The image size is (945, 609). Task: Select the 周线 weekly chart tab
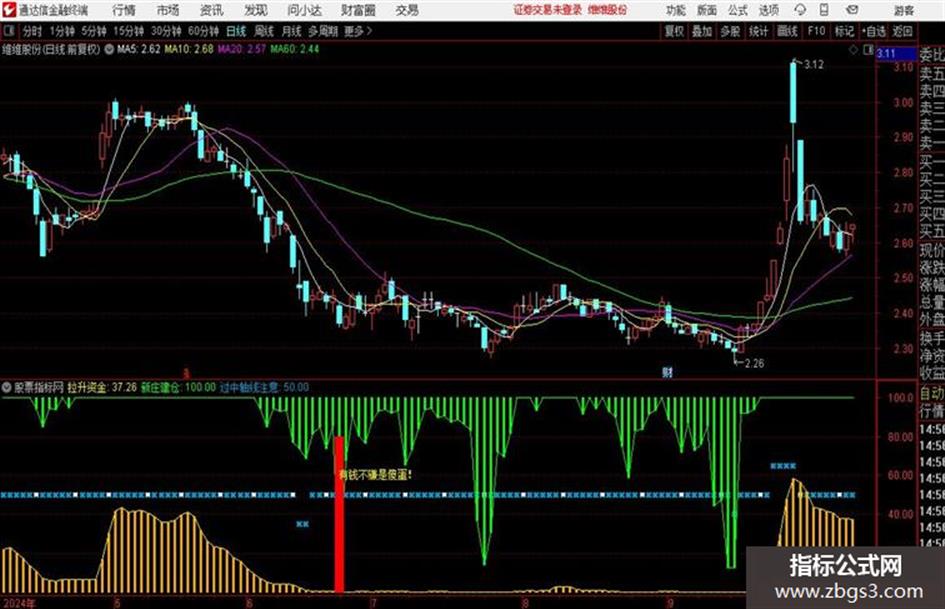click(263, 31)
